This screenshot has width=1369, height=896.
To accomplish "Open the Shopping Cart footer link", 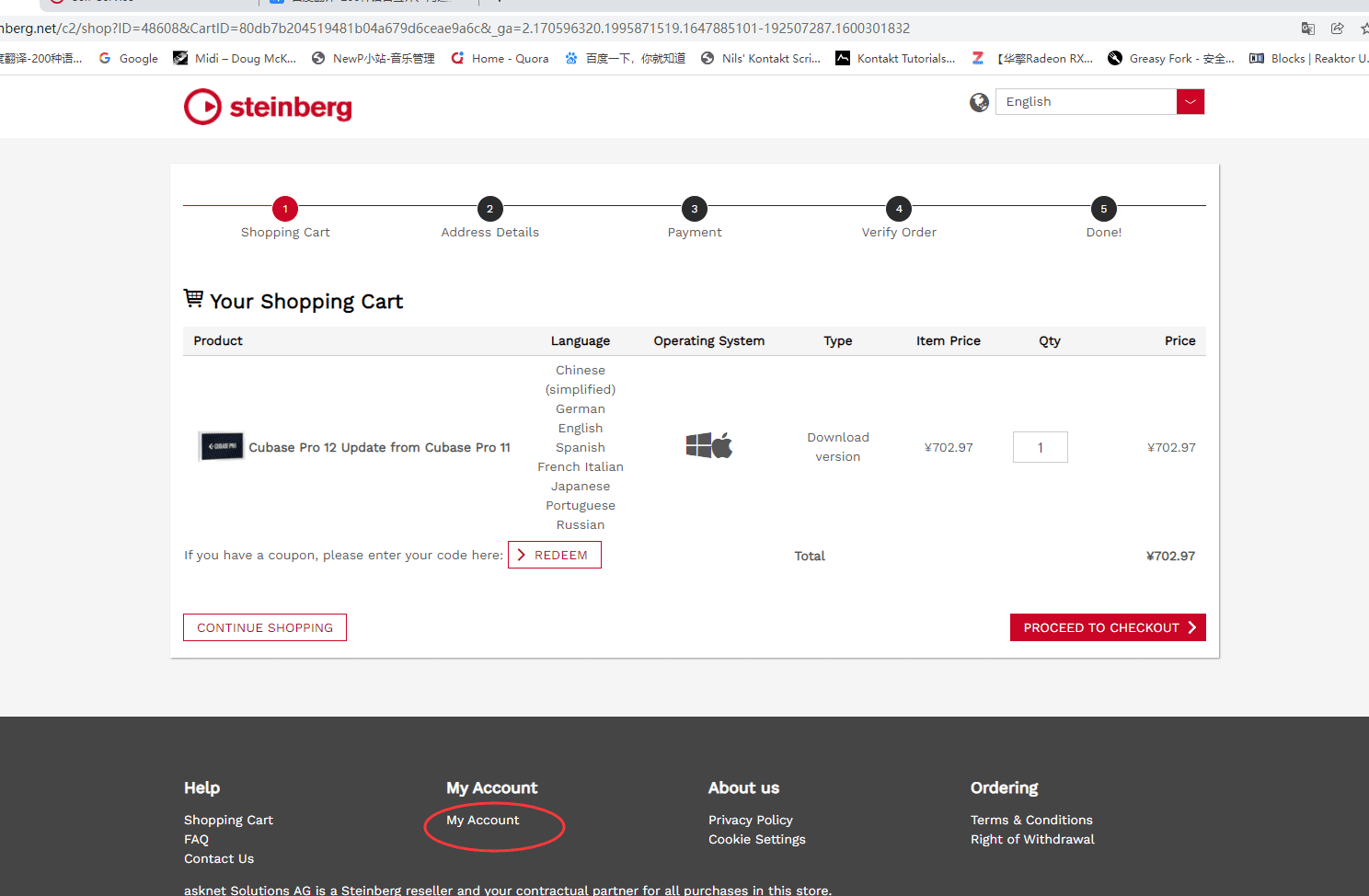I will pos(228,820).
